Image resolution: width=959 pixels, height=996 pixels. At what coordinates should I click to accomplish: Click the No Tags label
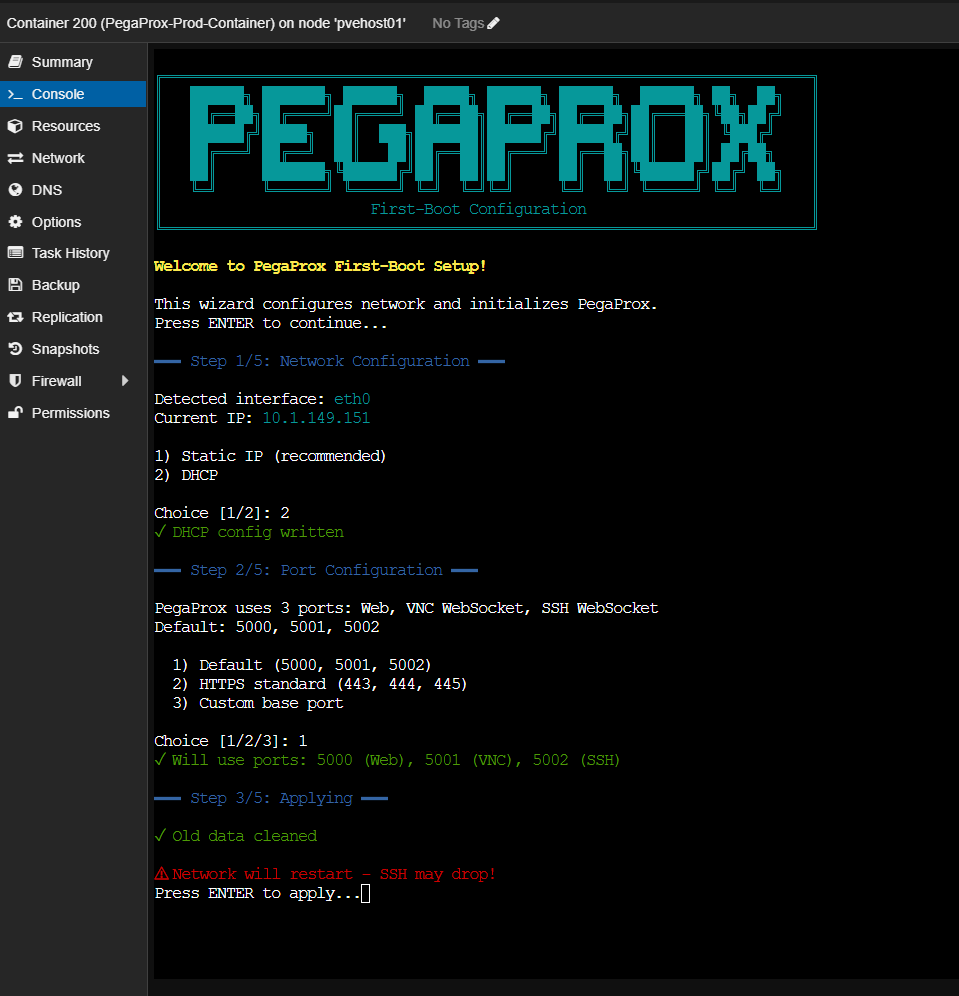click(x=458, y=23)
